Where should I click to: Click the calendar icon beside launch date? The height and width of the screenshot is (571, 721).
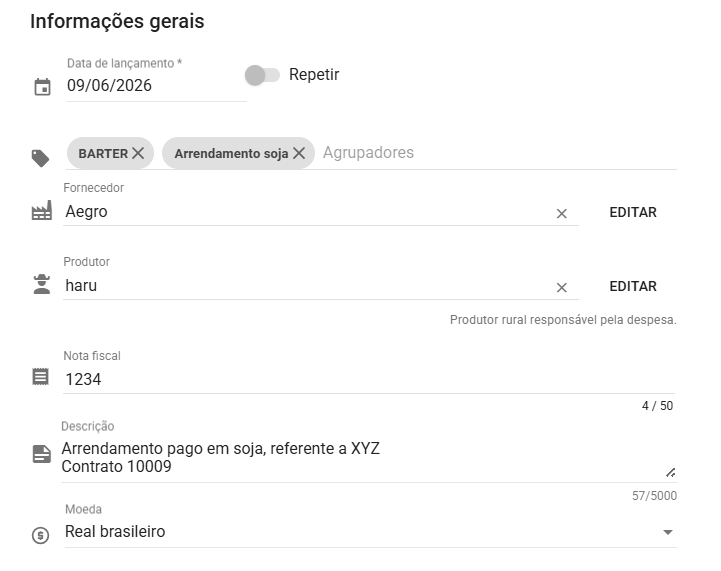42,87
